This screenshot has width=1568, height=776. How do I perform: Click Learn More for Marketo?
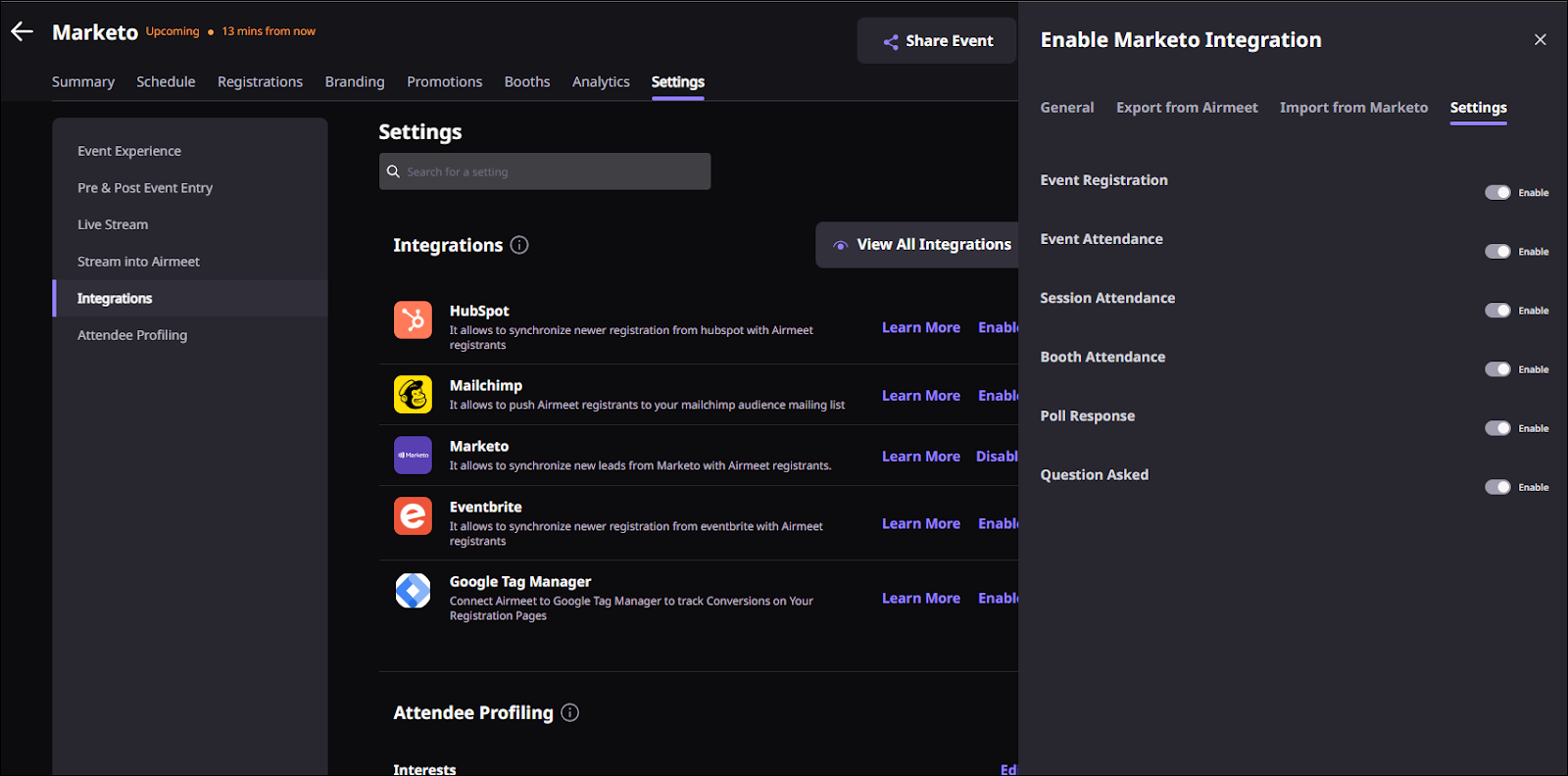(920, 457)
